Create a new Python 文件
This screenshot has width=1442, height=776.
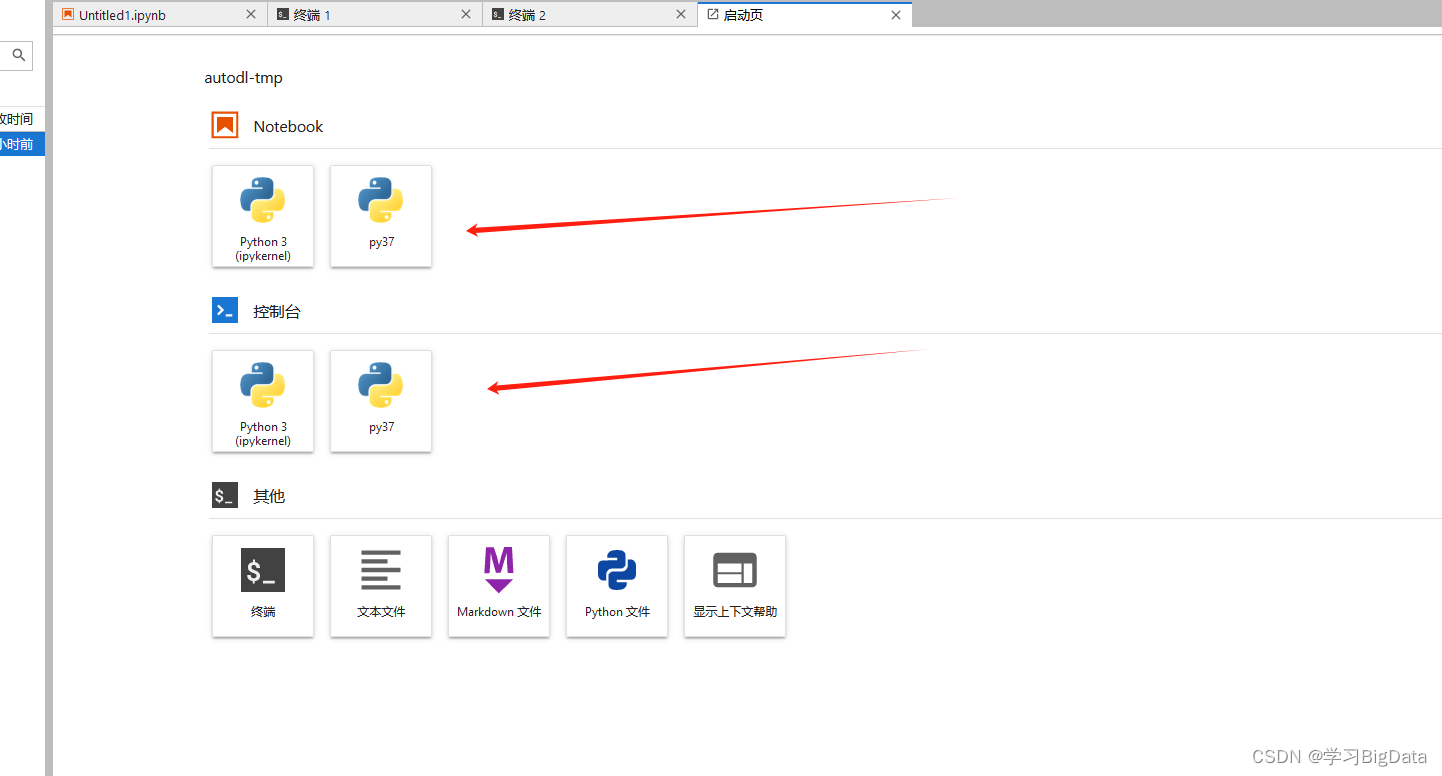(x=617, y=586)
